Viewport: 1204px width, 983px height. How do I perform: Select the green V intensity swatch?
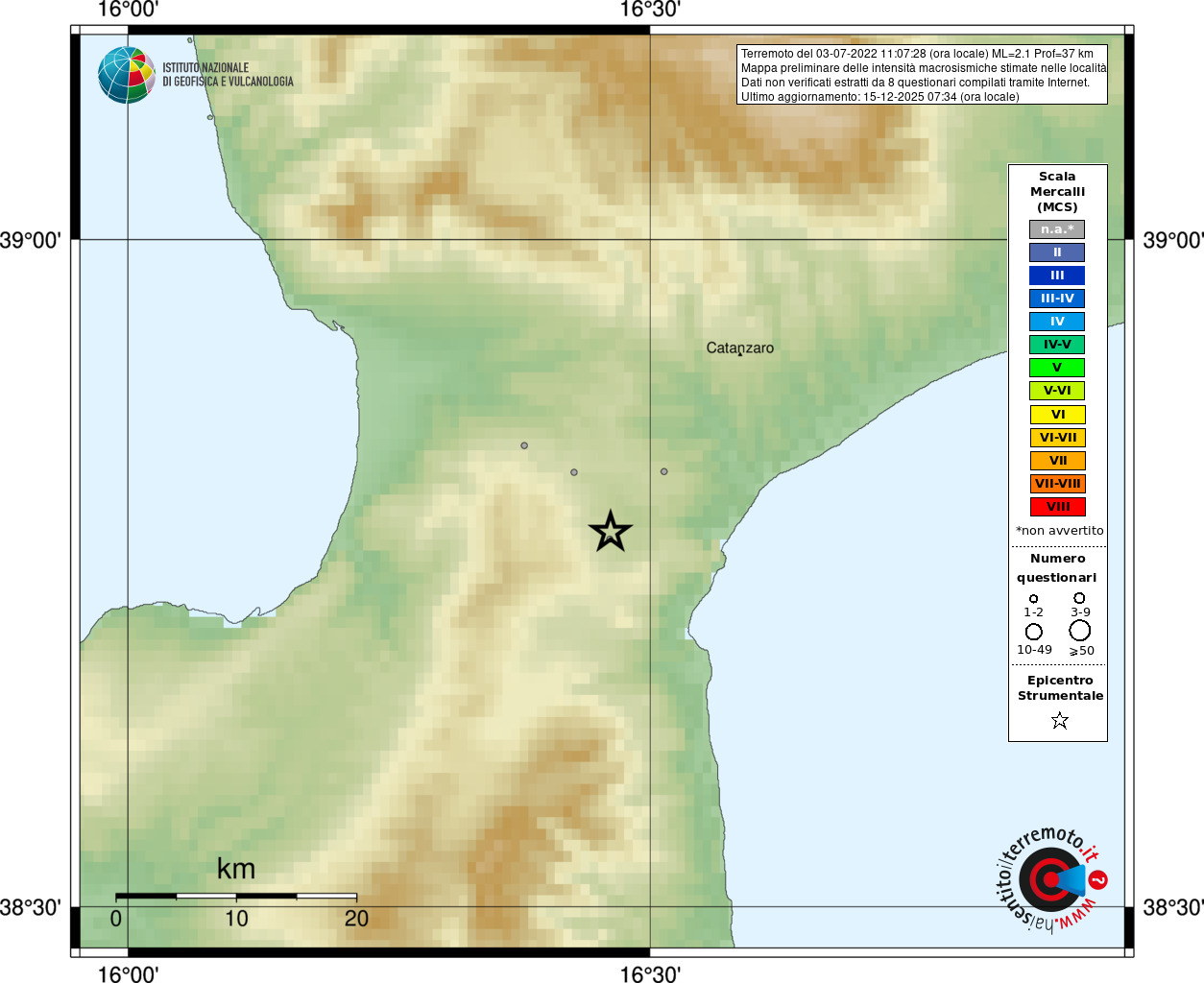(x=1057, y=368)
